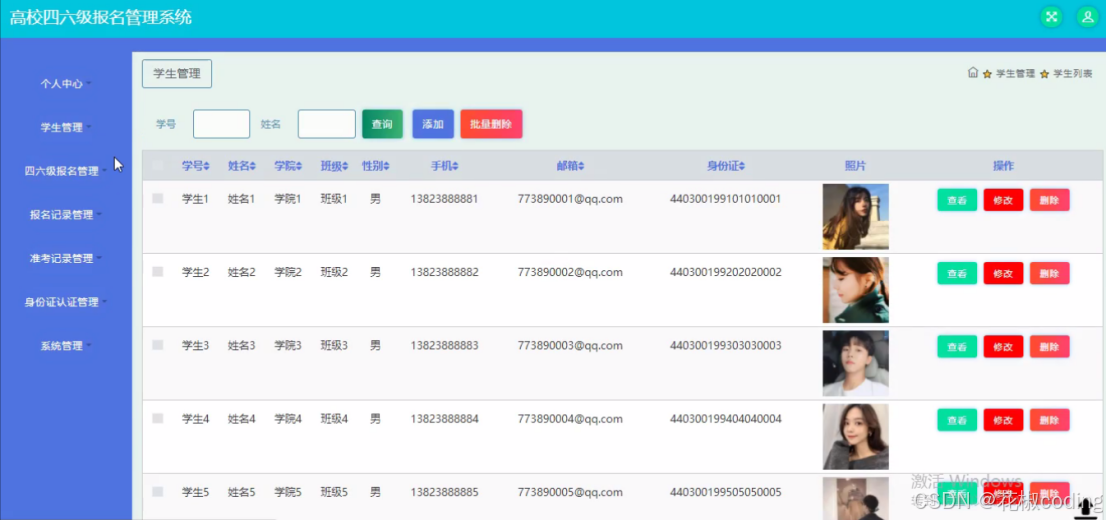Tick the select-all checkbox in table header
Viewport: 1107px width, 521px height.
coord(157,166)
